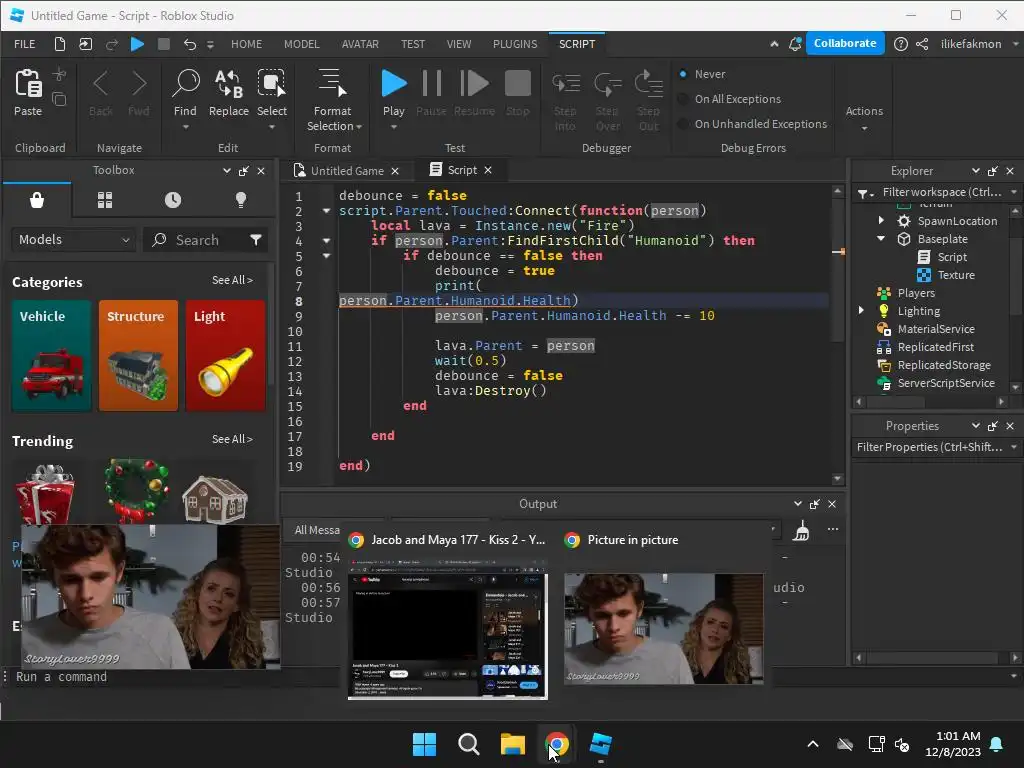Image resolution: width=1024 pixels, height=768 pixels.
Task: Click See All next to Trending
Action: (232, 439)
